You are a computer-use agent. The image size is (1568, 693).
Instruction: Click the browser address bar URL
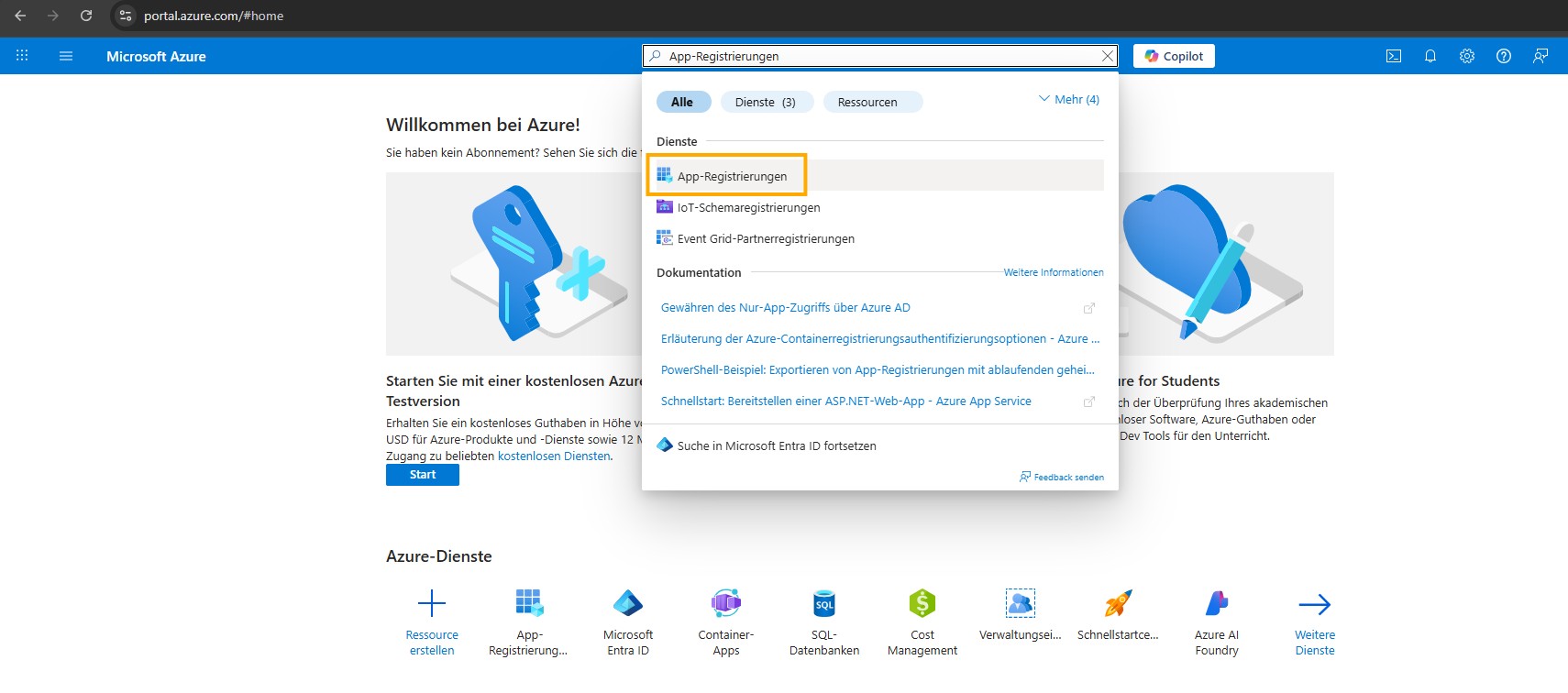point(214,16)
